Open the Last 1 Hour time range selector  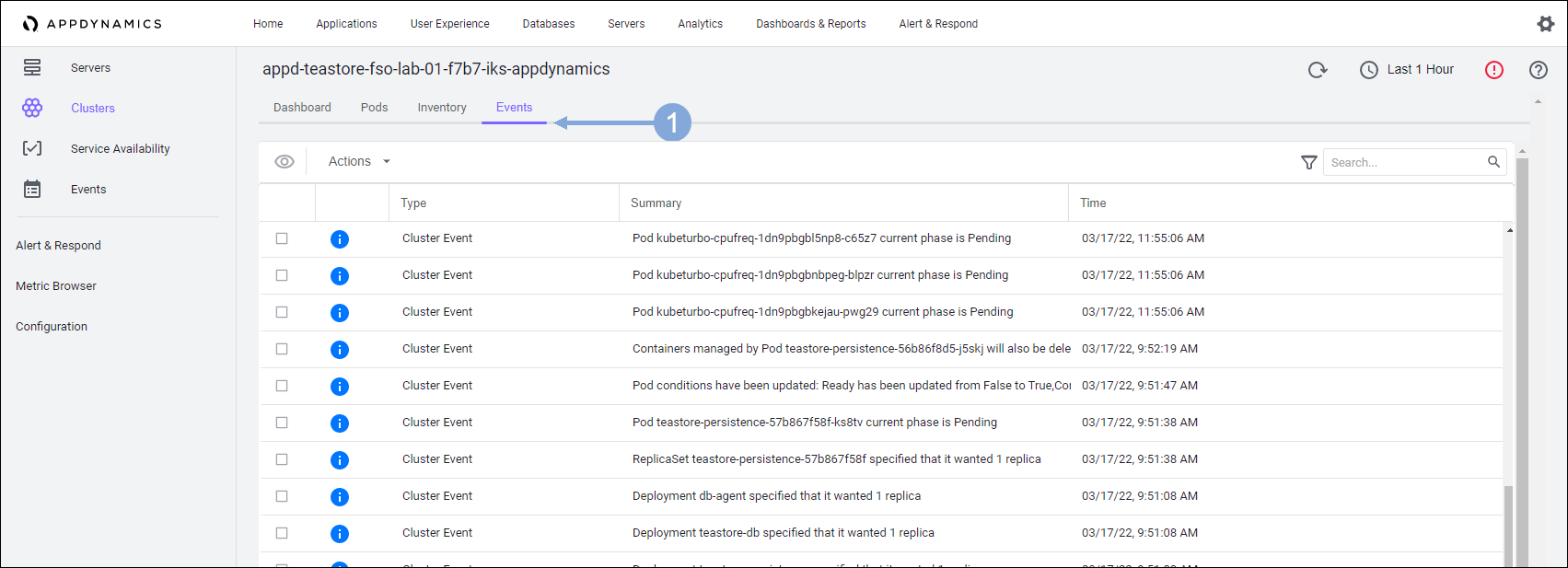click(x=1408, y=70)
